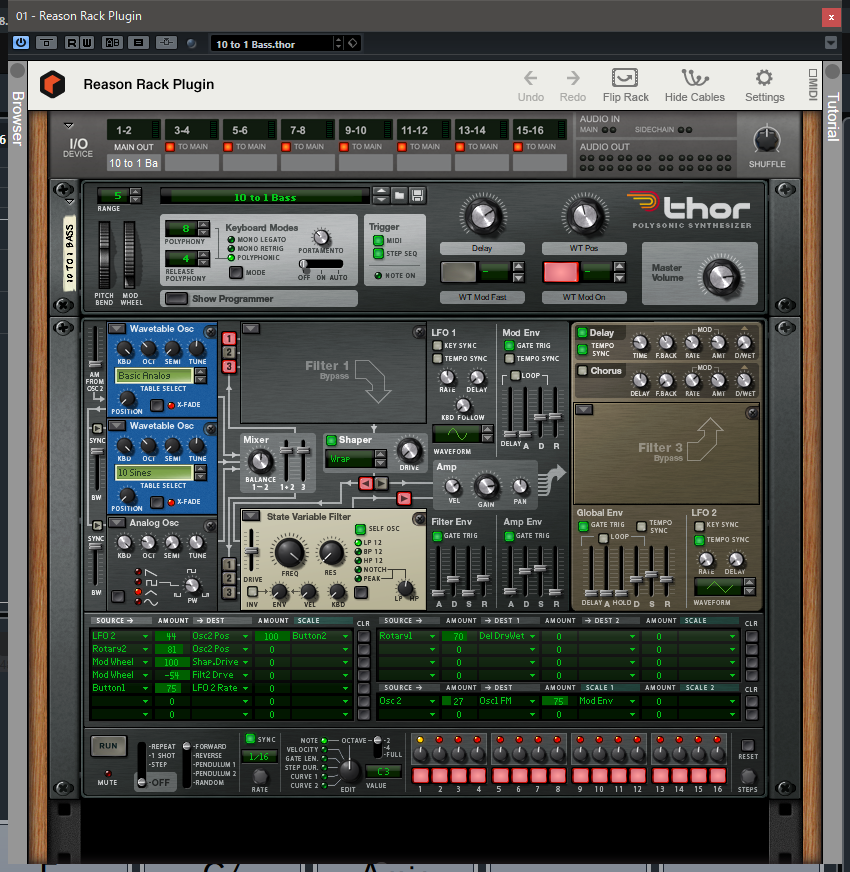Click the SHUFFLE knob
The height and width of the screenshot is (872, 850).
pos(767,139)
